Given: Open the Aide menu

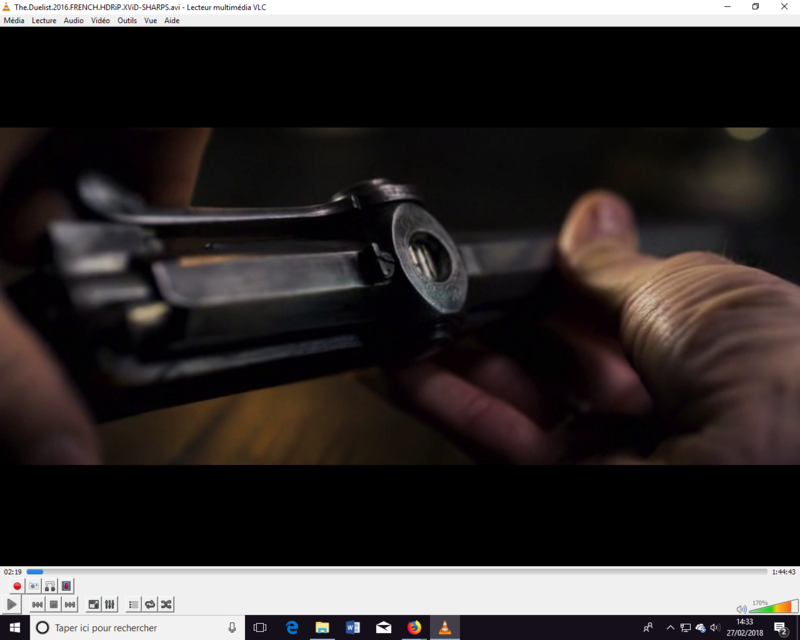Looking at the screenshot, I should pos(172,20).
